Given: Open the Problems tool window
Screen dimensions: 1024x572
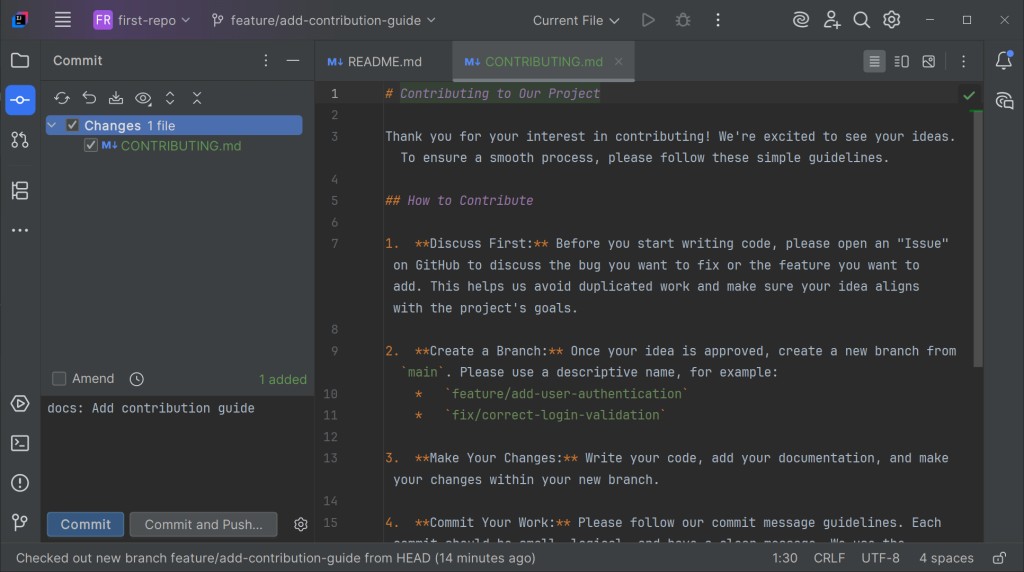Looking at the screenshot, I should point(20,483).
